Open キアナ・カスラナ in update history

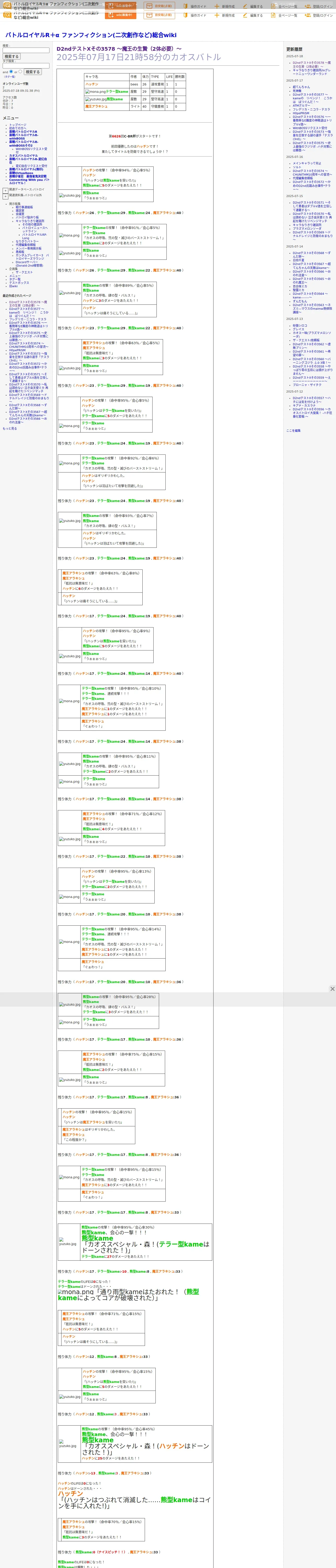click(x=304, y=405)
